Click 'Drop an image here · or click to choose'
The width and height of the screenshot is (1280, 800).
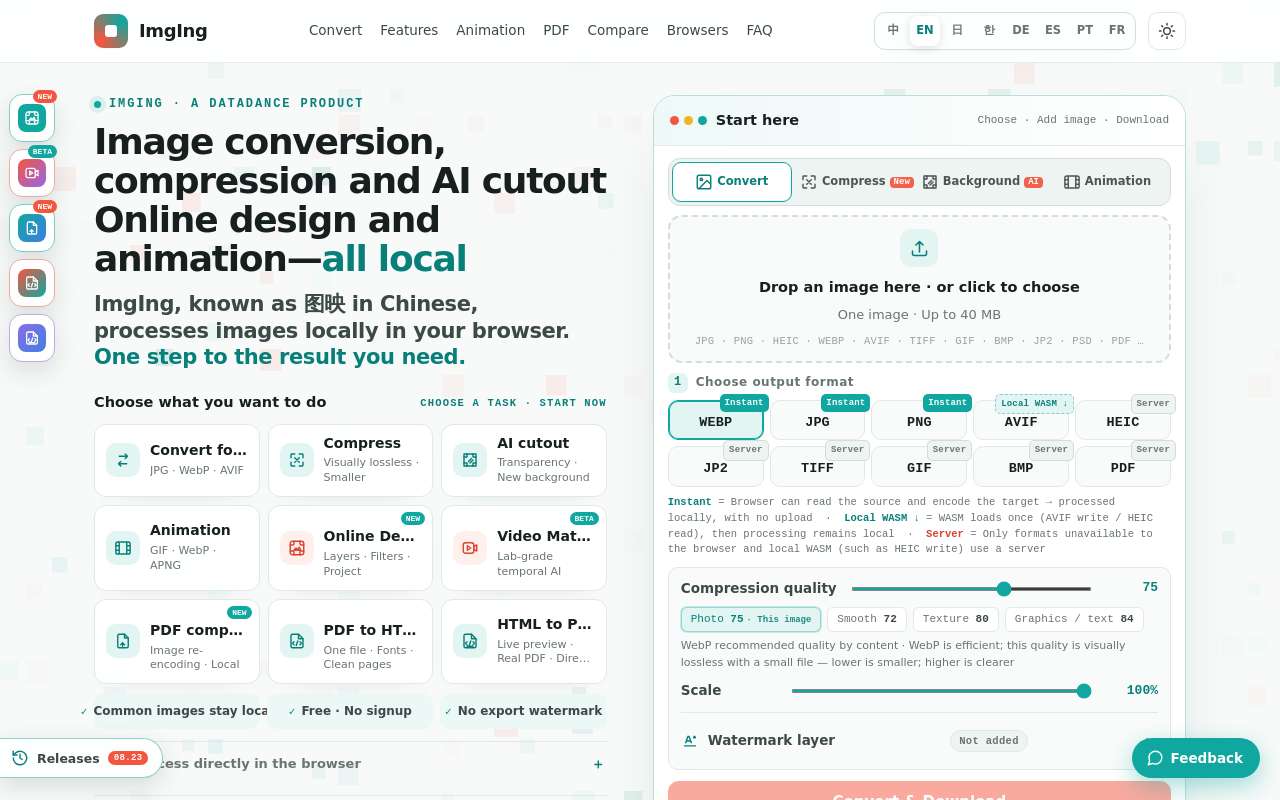[919, 287]
